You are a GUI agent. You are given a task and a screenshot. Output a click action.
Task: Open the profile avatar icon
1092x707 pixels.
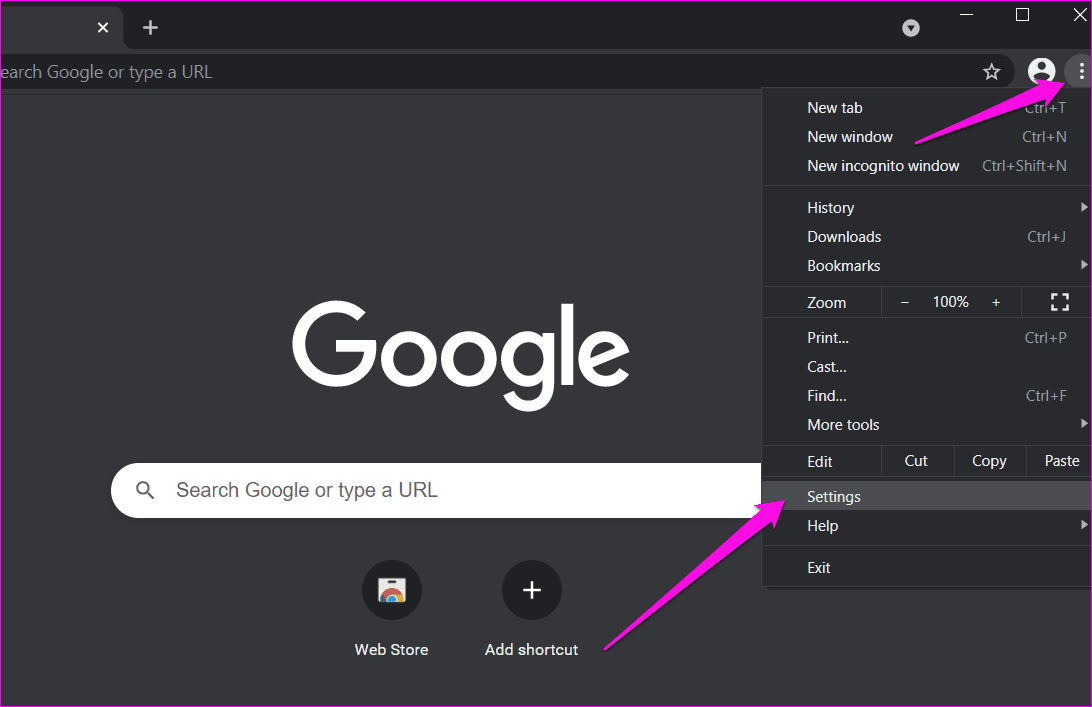tap(1041, 71)
